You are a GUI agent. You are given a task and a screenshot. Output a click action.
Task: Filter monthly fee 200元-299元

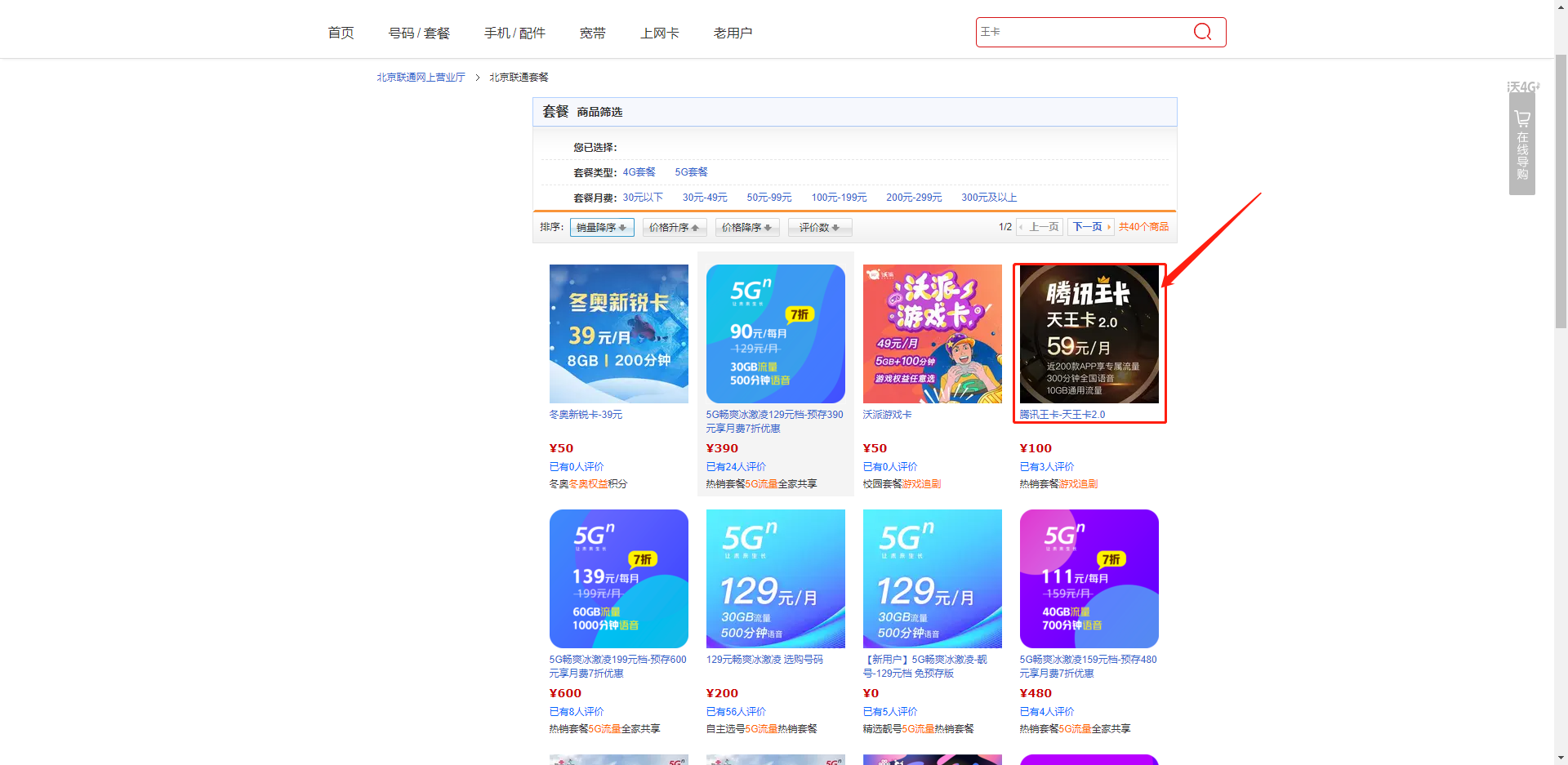(x=914, y=198)
